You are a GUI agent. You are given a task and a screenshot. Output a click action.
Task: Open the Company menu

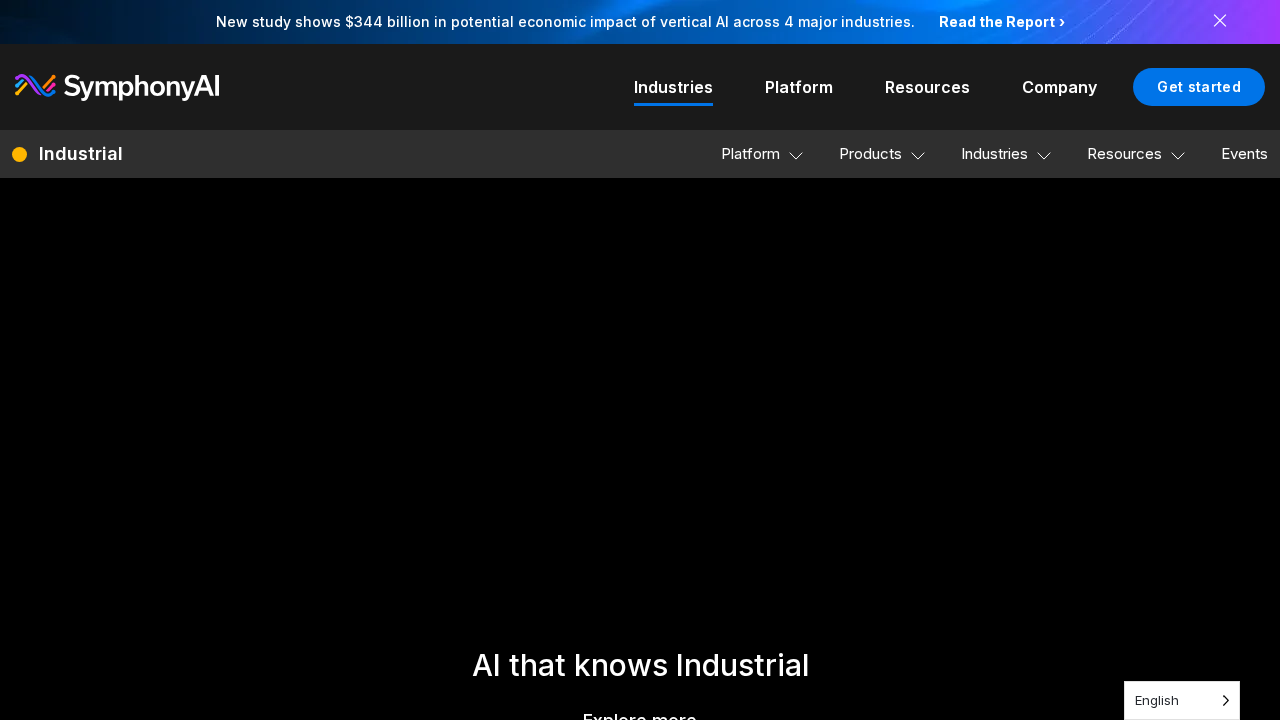pos(1059,87)
